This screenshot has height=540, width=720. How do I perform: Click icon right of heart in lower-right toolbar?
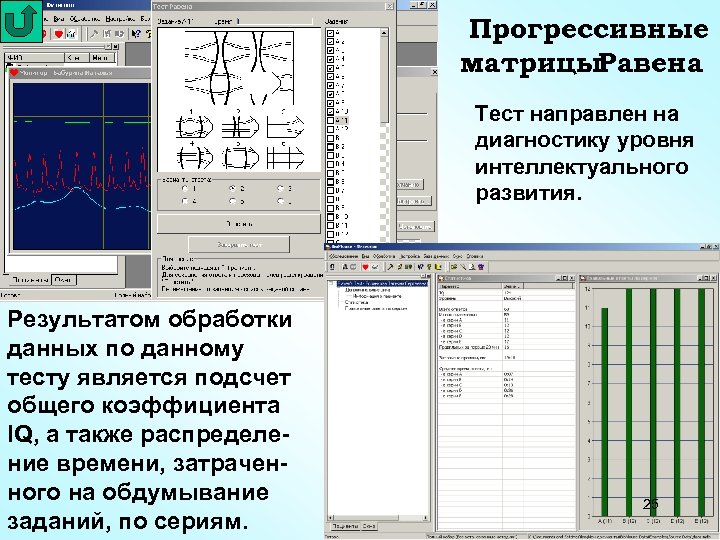tap(375, 267)
